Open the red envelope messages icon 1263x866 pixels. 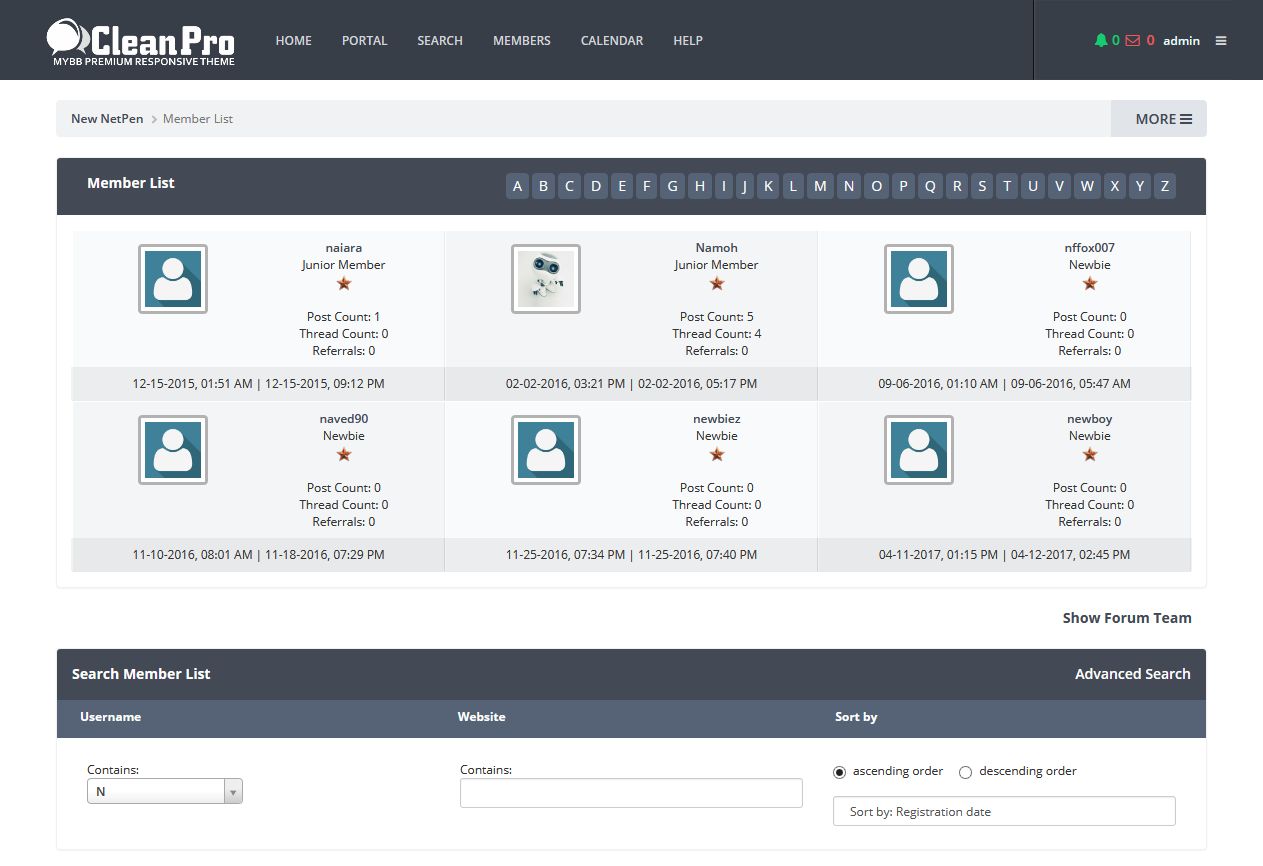(1132, 41)
